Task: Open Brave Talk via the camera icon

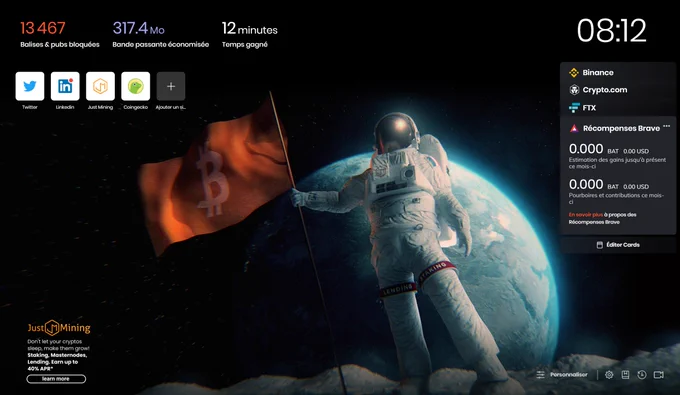Action: tap(659, 375)
